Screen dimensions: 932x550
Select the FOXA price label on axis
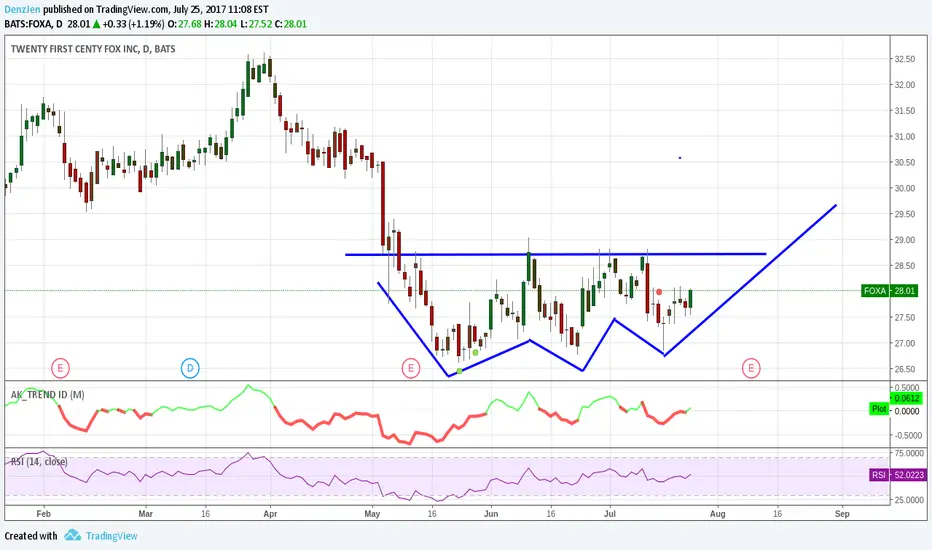click(x=875, y=291)
